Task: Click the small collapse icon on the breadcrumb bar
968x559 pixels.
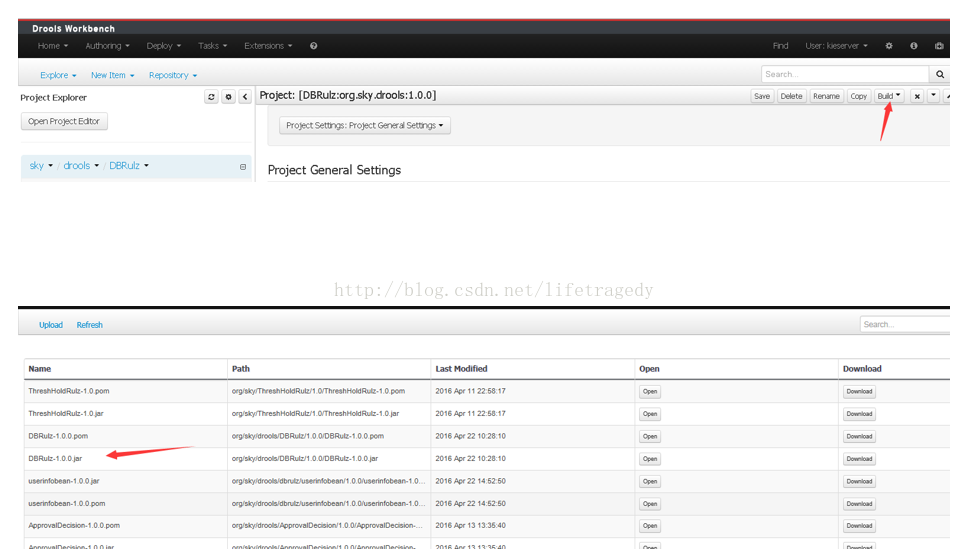Action: pos(243,167)
